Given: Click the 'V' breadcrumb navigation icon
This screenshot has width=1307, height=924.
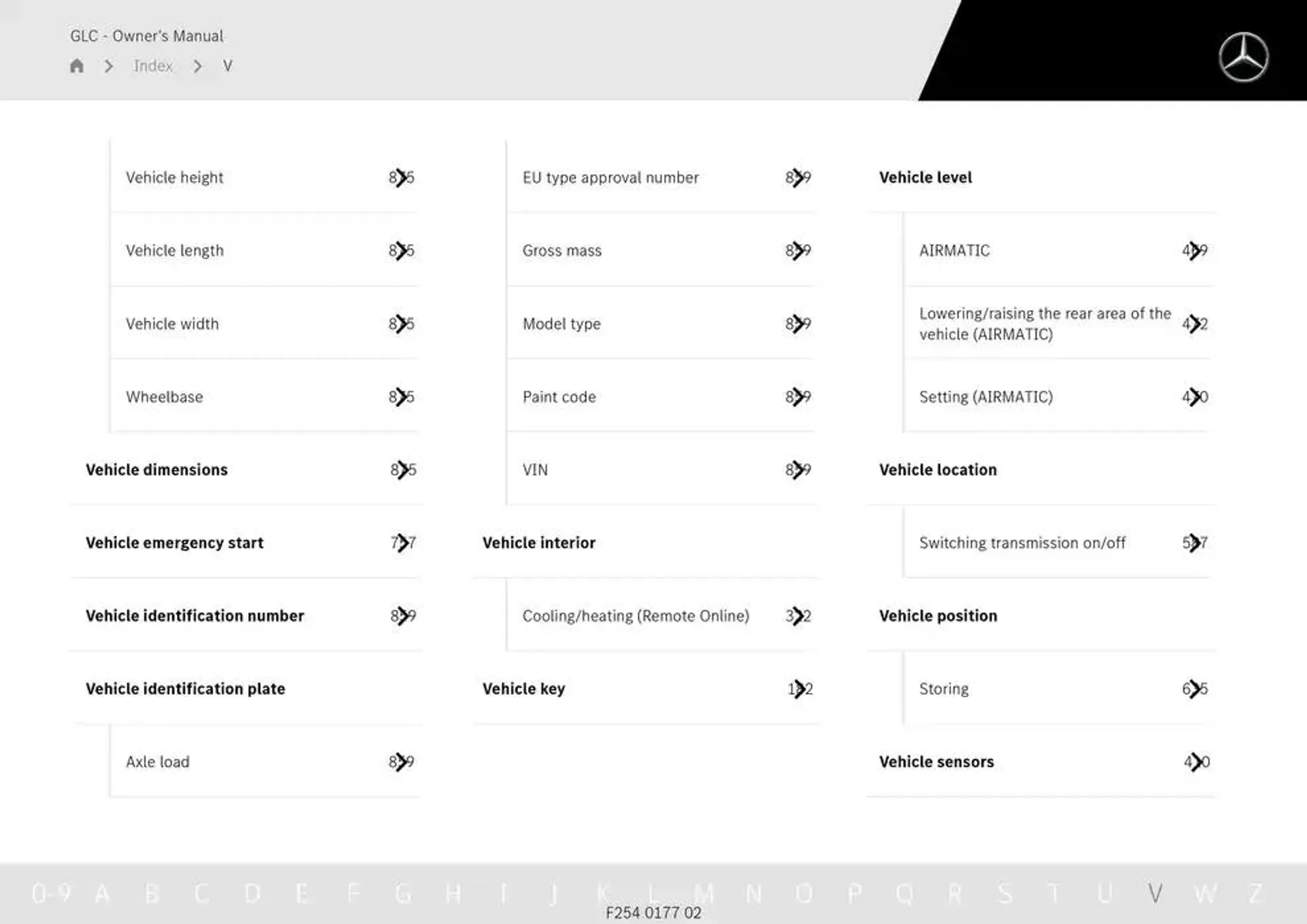Looking at the screenshot, I should point(223,66).
